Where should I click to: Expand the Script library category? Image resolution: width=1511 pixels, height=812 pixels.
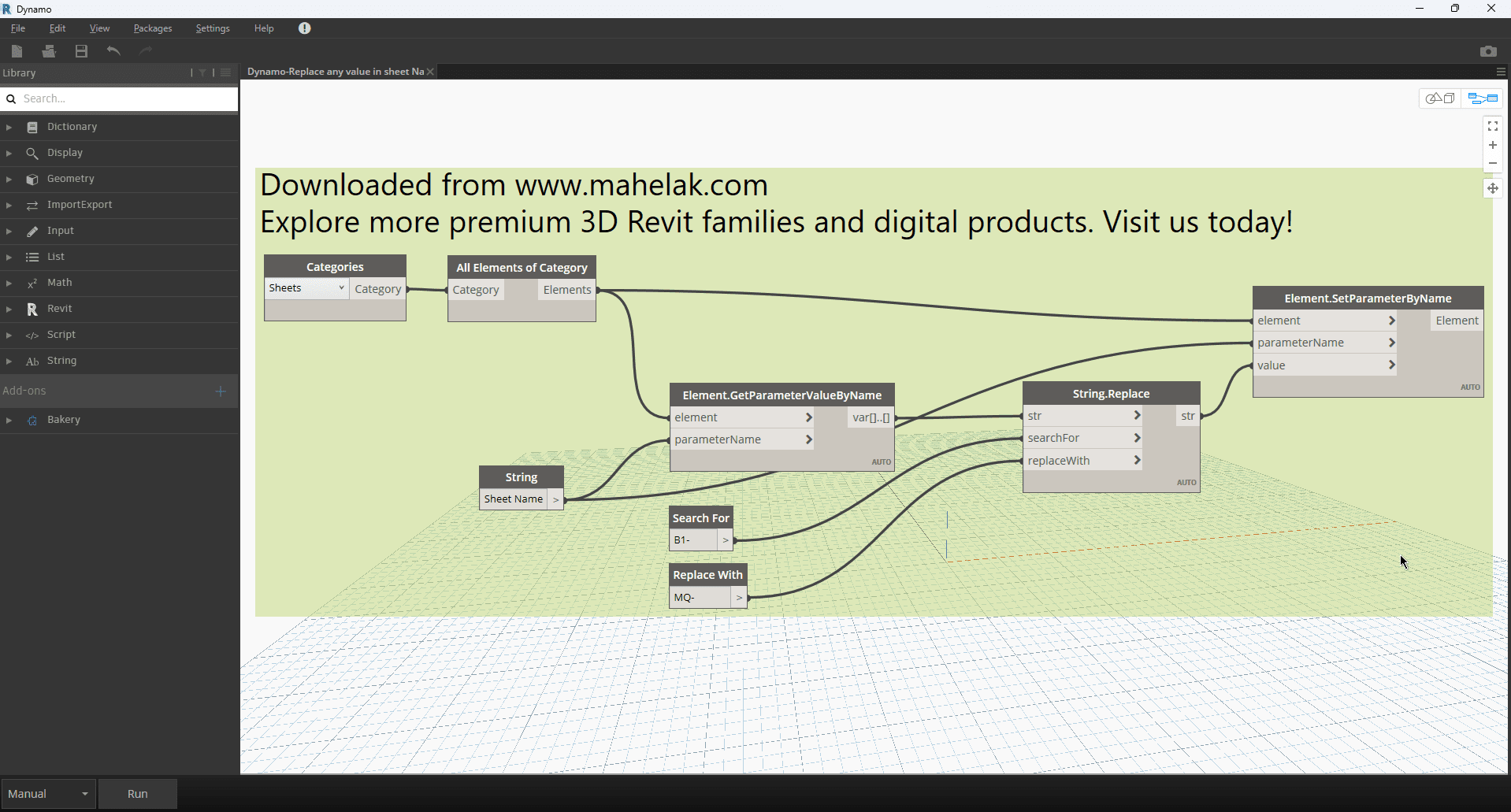9,335
